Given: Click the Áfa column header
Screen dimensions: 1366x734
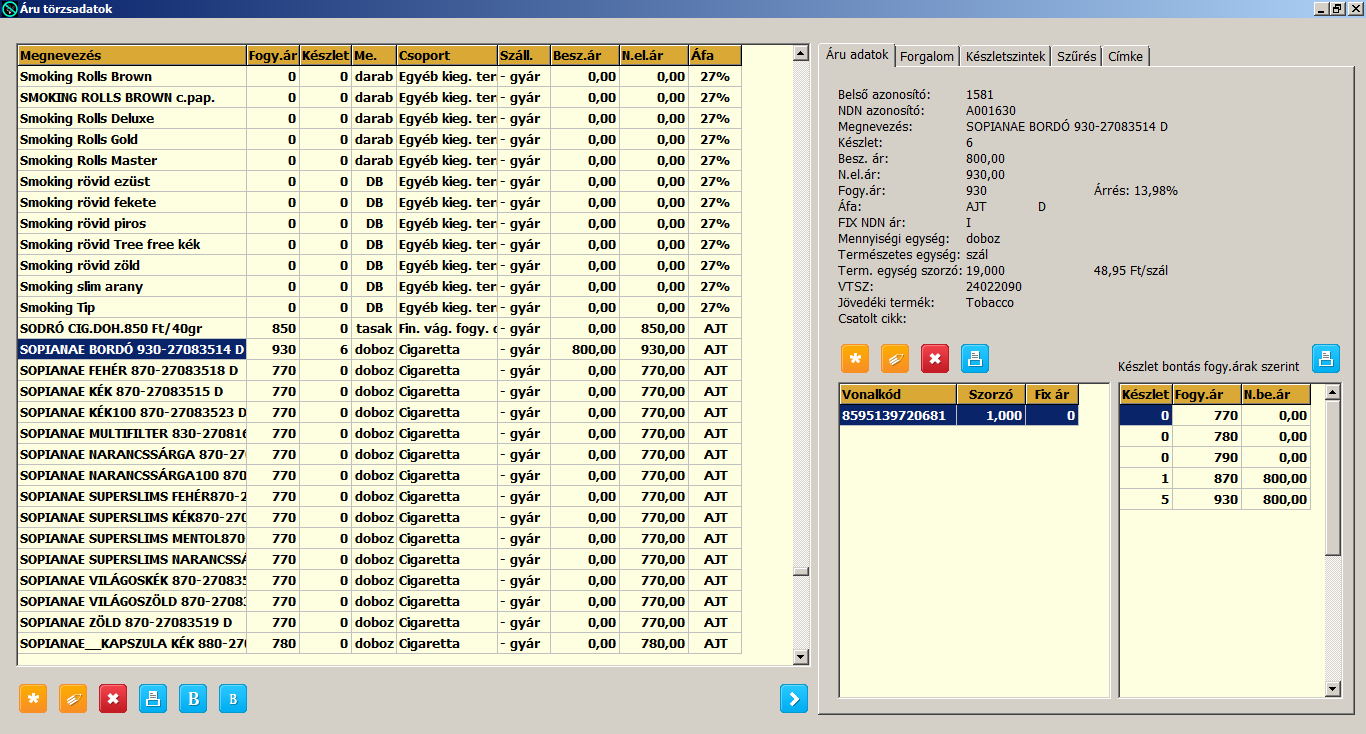Looking at the screenshot, I should click(715, 56).
